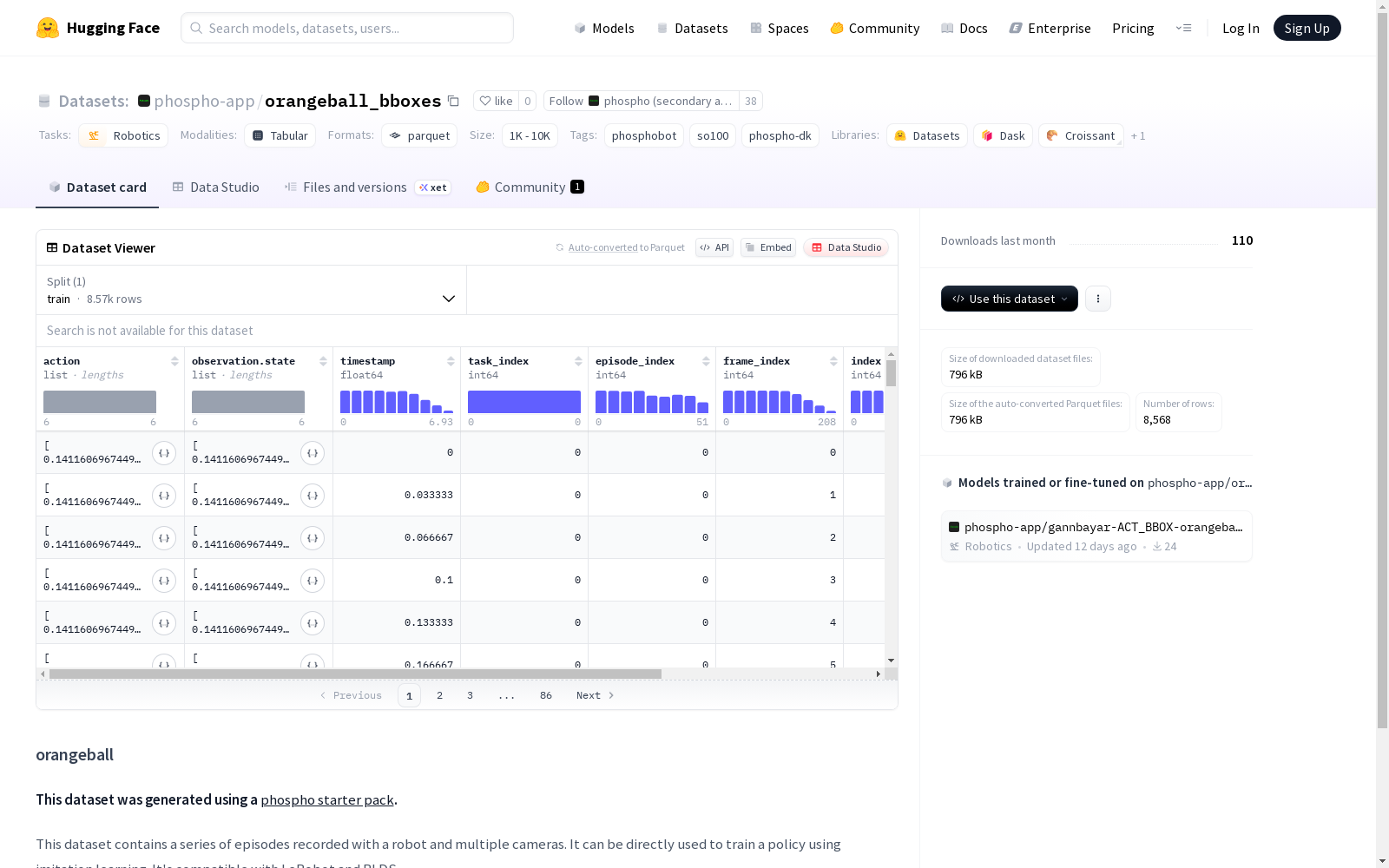Open Spaces in top navigation

(780, 28)
